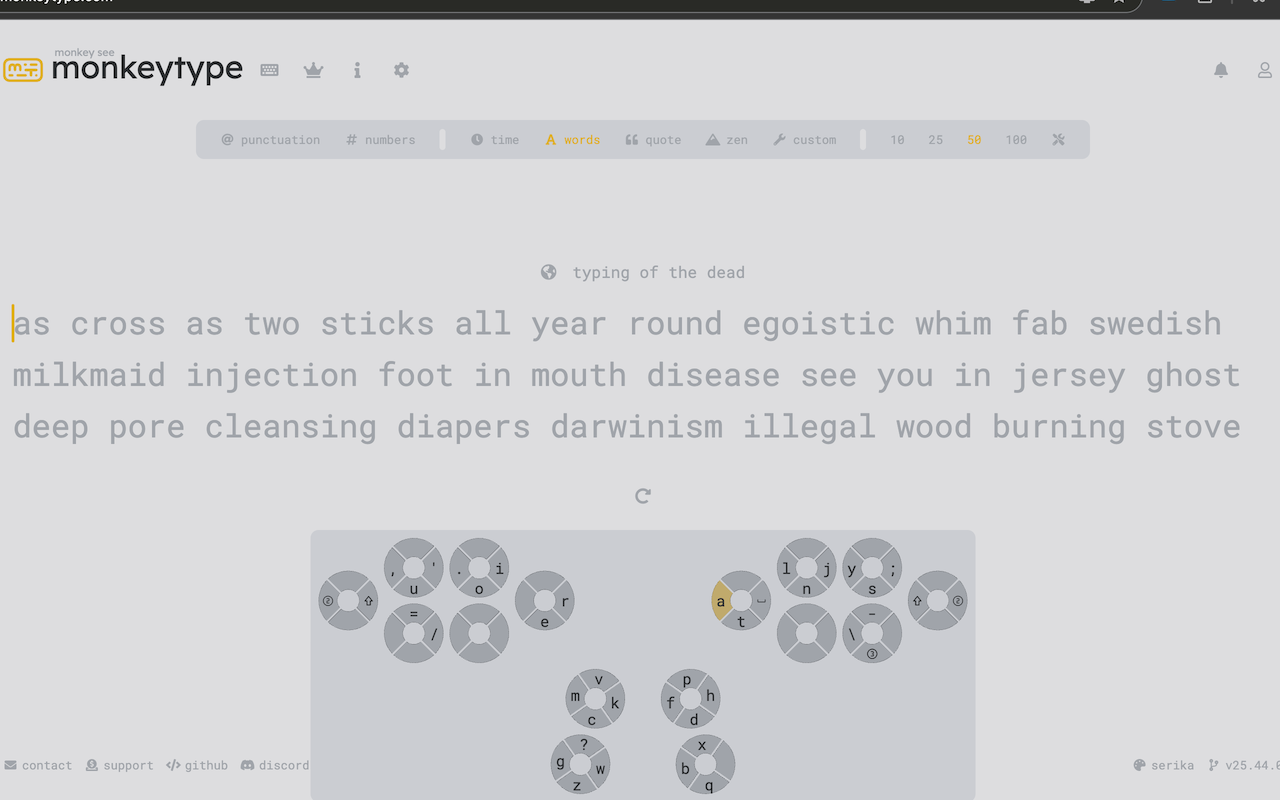
Task: Open settings via the gear icon
Action: pyautogui.click(x=401, y=70)
